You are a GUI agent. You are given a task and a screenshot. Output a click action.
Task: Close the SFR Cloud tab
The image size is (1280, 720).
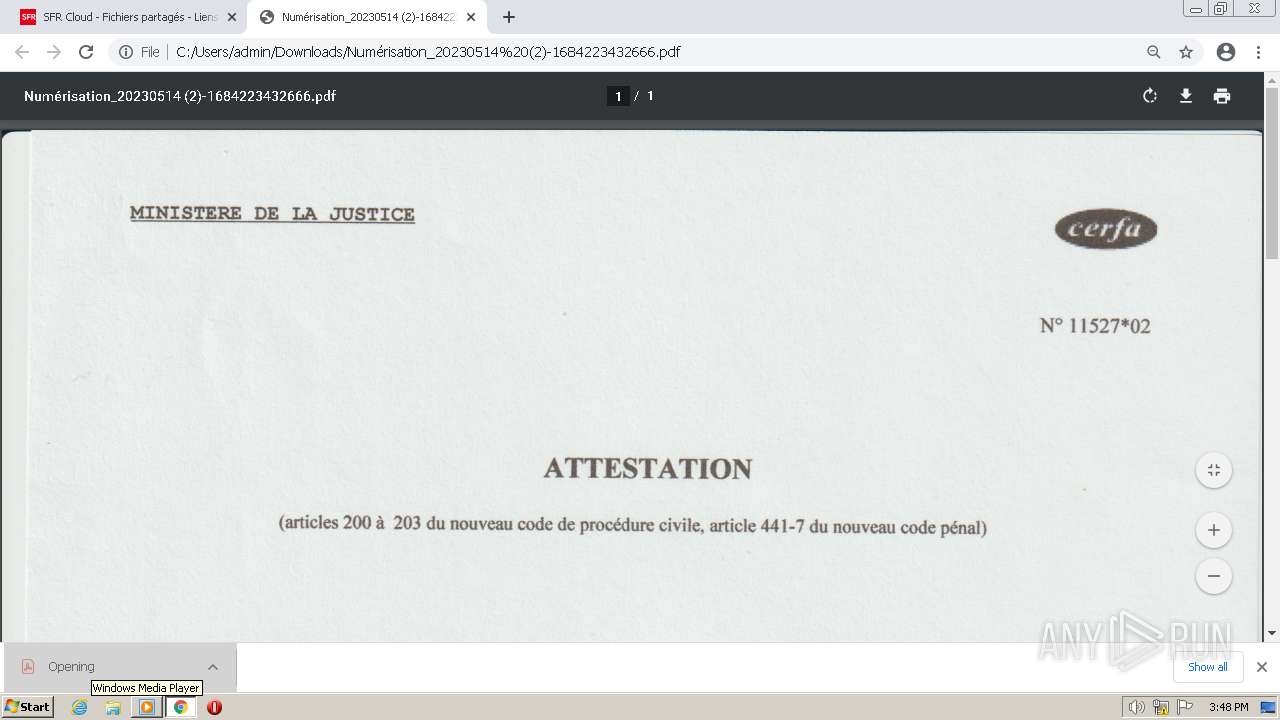tap(232, 17)
